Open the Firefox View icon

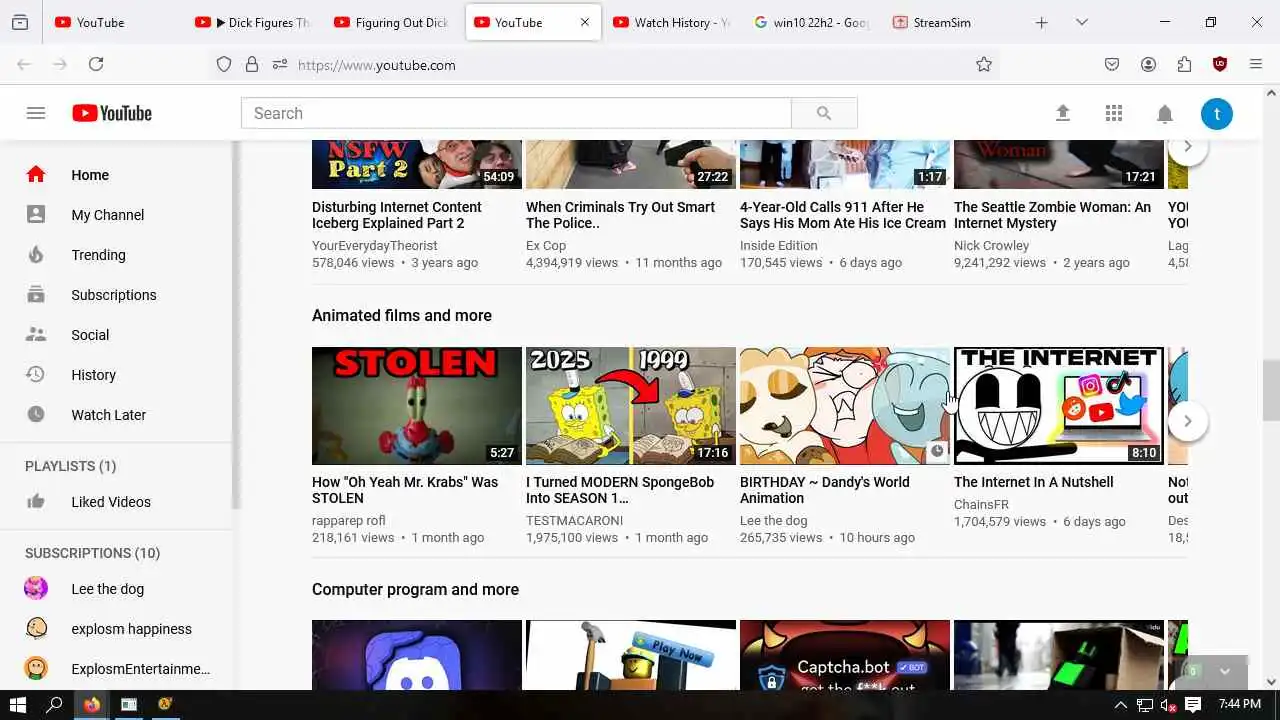point(20,22)
